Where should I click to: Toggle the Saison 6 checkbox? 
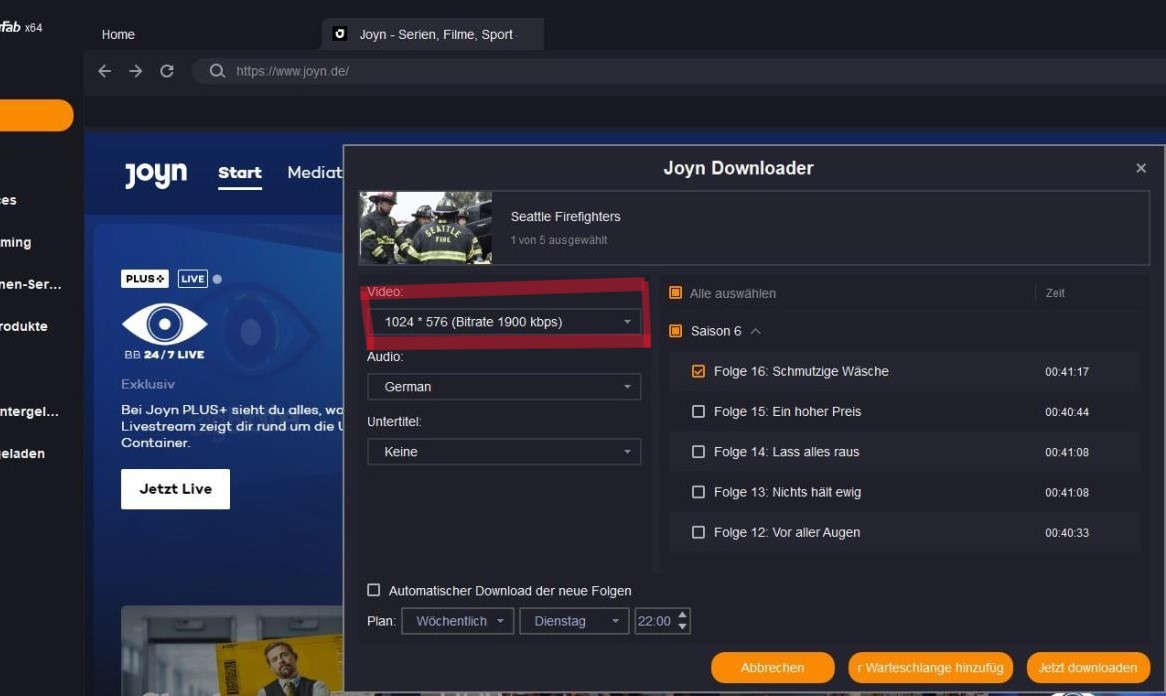tap(675, 331)
